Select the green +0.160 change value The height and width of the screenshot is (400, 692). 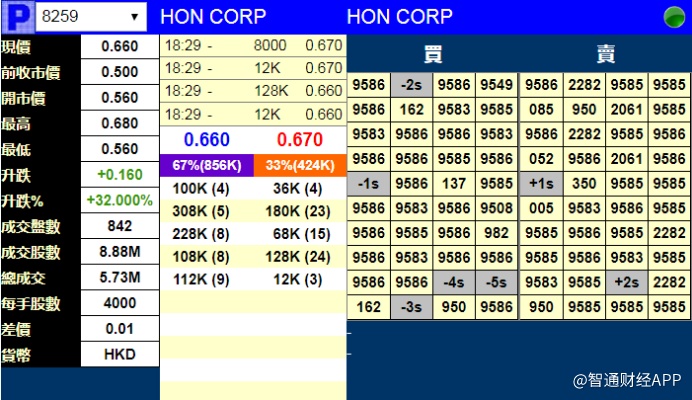[x=120, y=174]
